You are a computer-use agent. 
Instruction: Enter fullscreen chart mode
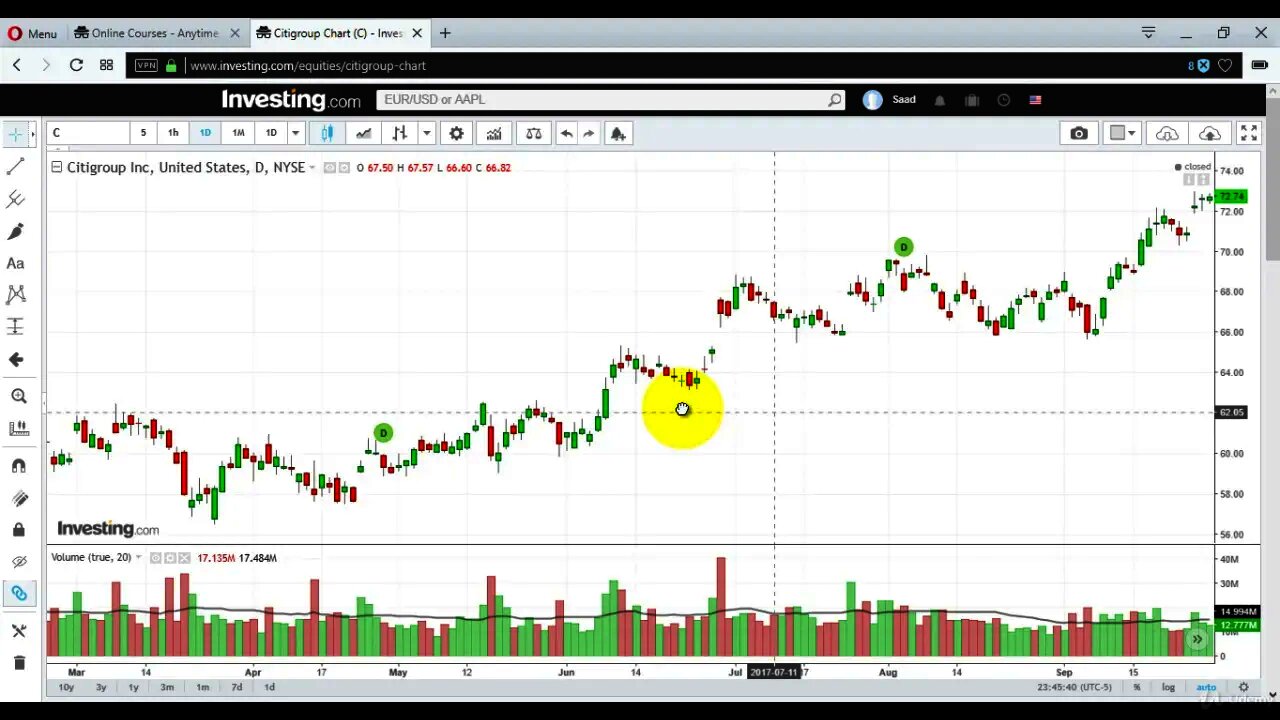point(1249,133)
